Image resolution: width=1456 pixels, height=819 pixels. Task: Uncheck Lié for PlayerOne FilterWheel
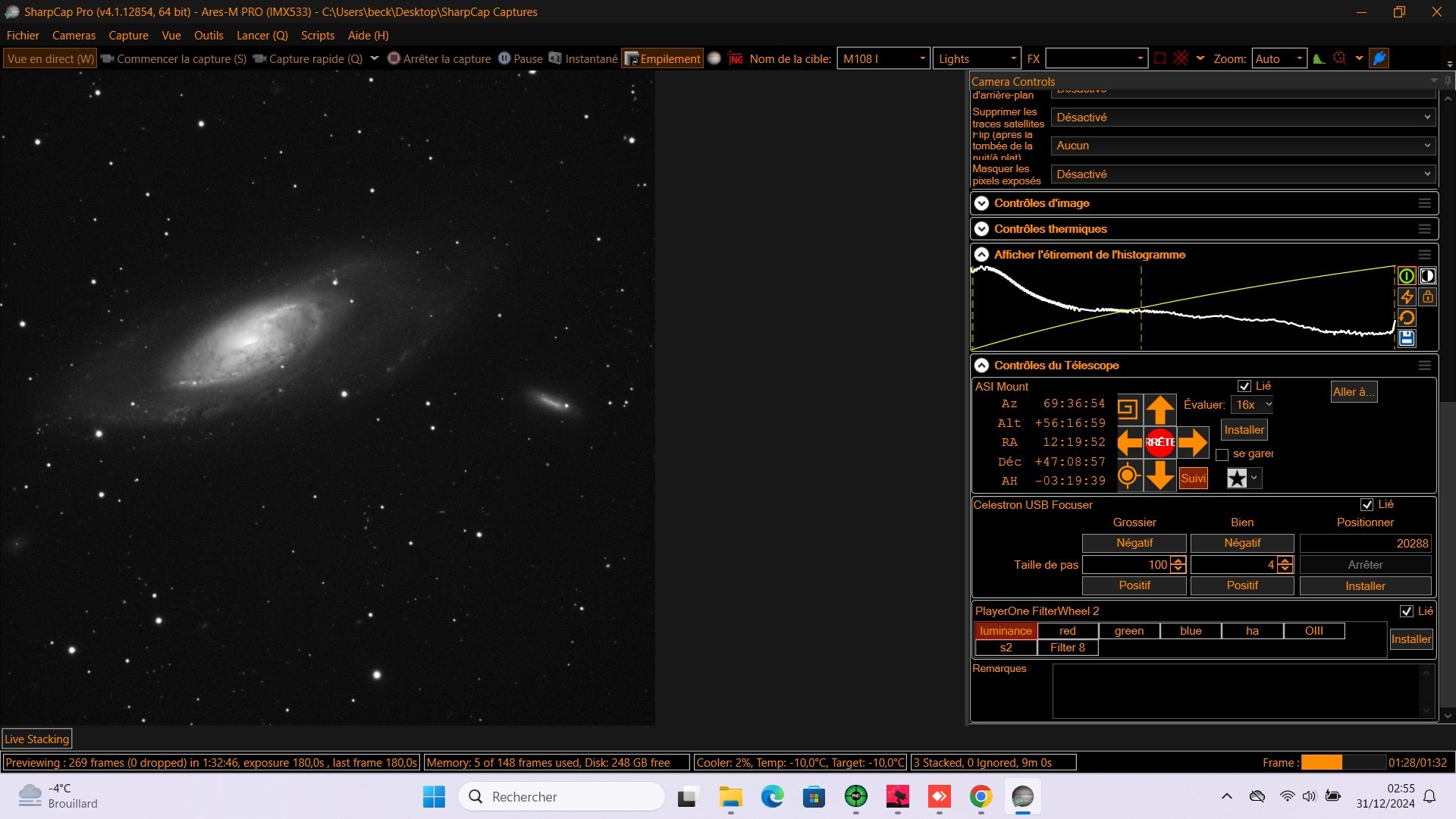[1407, 611]
